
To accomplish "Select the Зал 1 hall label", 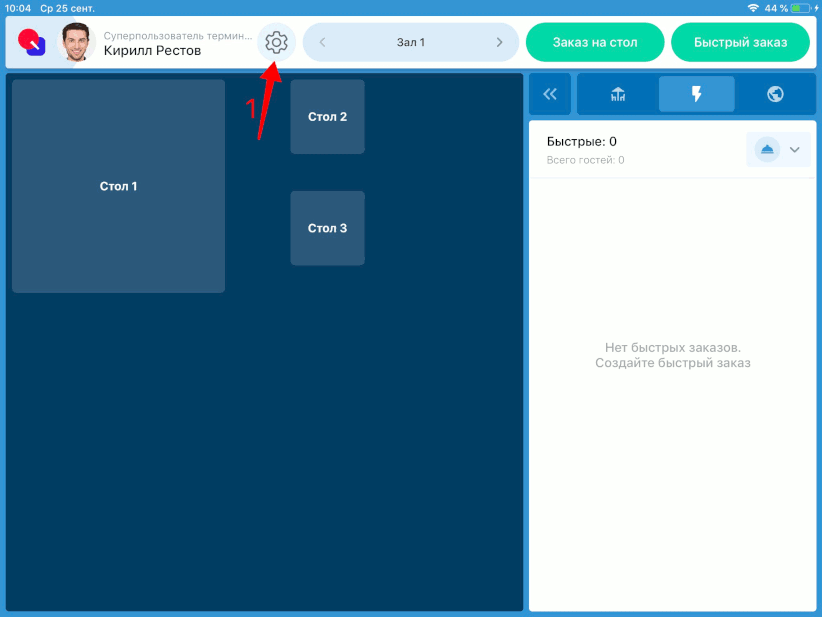I will click(x=410, y=42).
